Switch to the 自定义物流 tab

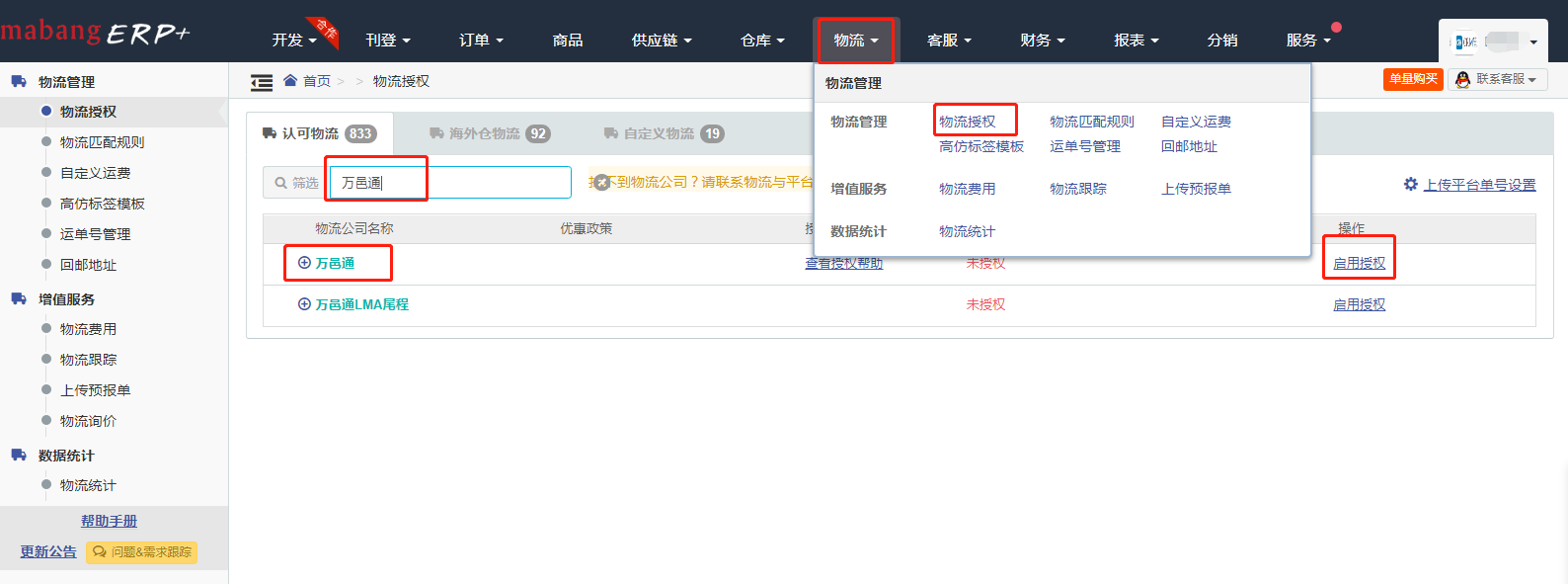663,133
